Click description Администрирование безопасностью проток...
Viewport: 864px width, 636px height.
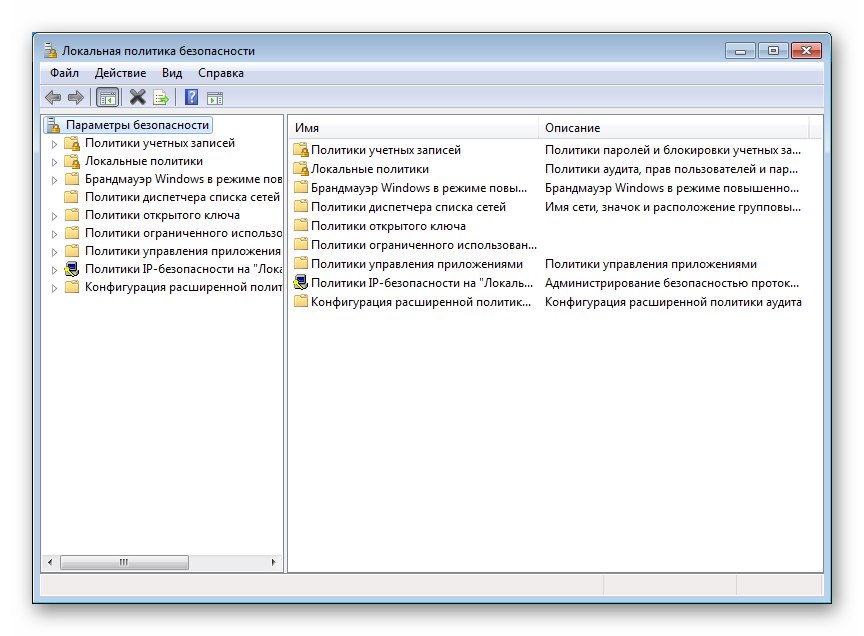click(x=672, y=283)
